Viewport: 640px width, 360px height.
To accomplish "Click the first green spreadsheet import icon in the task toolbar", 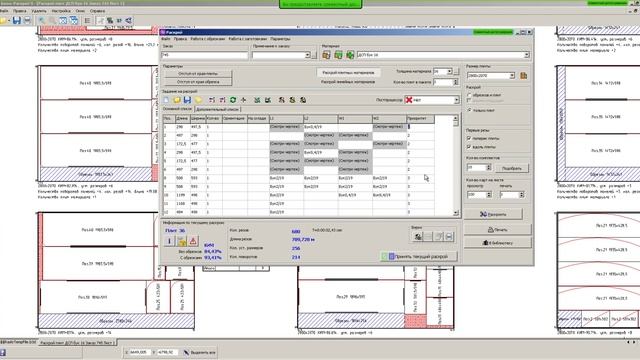I will pos(257,100).
